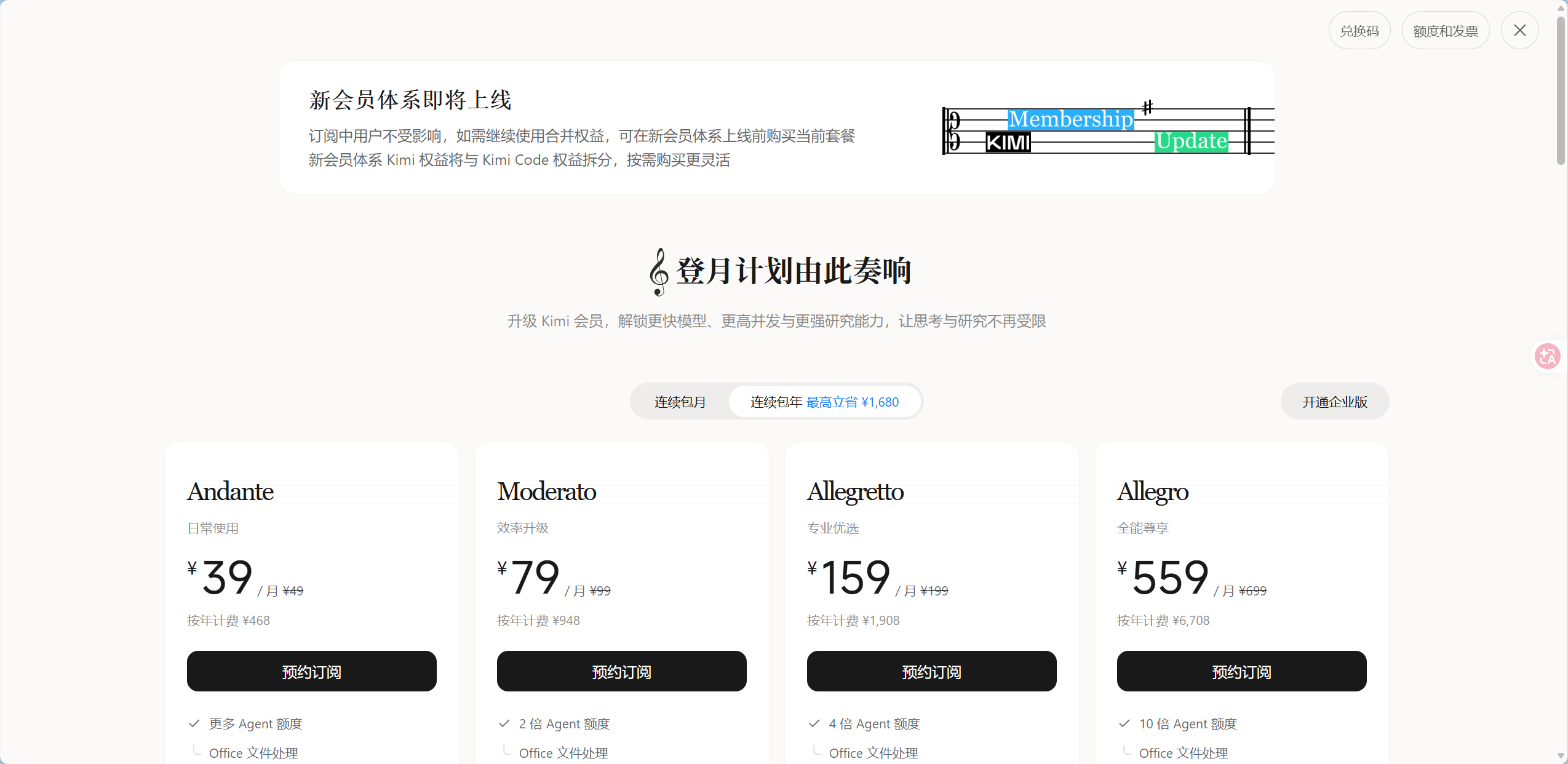
Task: Click the 新会员体系 Kimi 权益 banner line
Action: coord(519,160)
